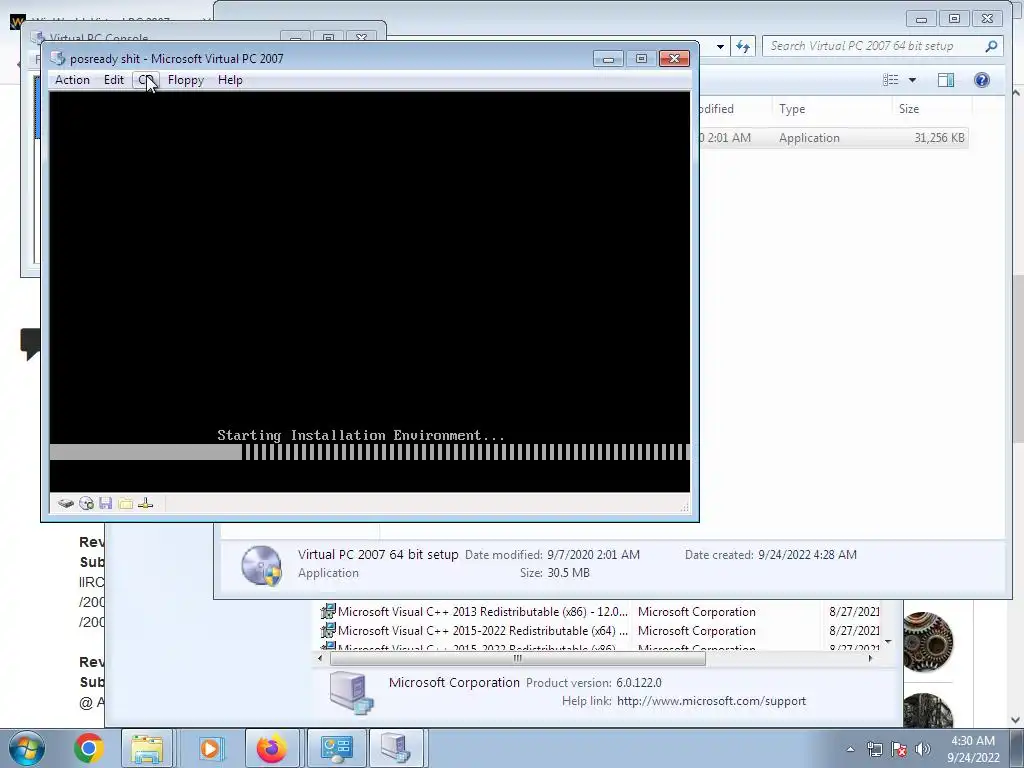
Task: Switch to Control Panel taskbar button
Action: coord(336,748)
